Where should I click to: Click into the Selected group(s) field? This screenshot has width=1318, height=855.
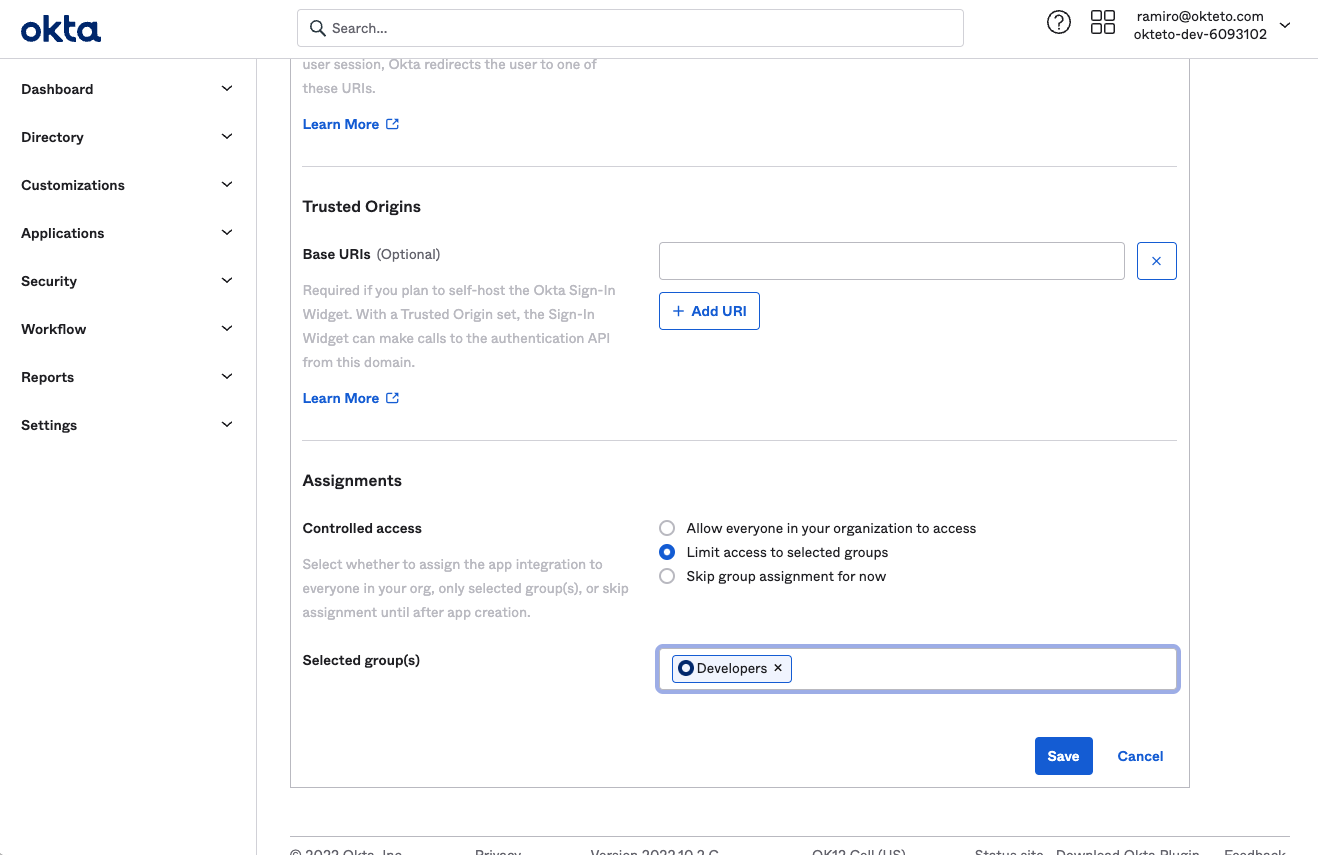pyautogui.click(x=918, y=668)
